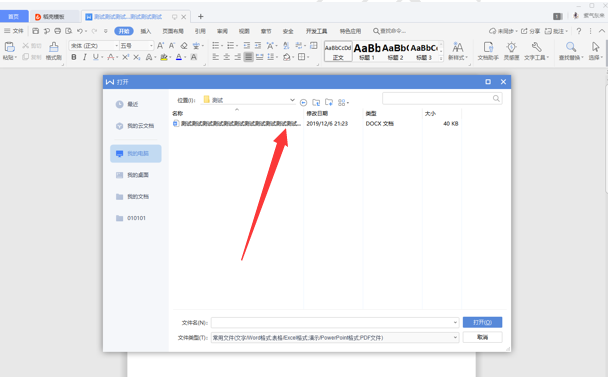Open the file type combo box
The image size is (608, 377).
point(335,337)
